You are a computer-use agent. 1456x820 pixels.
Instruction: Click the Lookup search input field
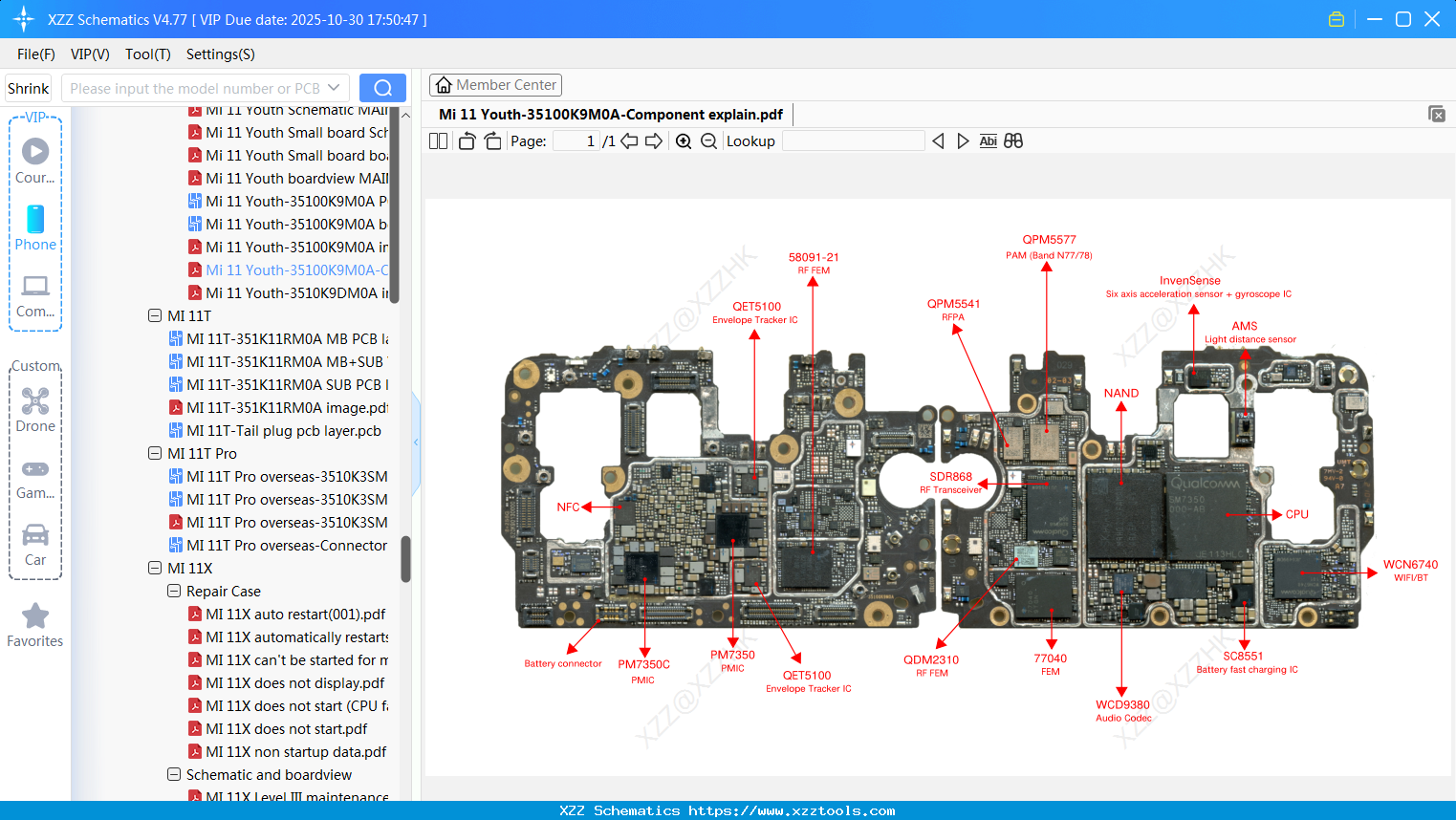tap(854, 140)
